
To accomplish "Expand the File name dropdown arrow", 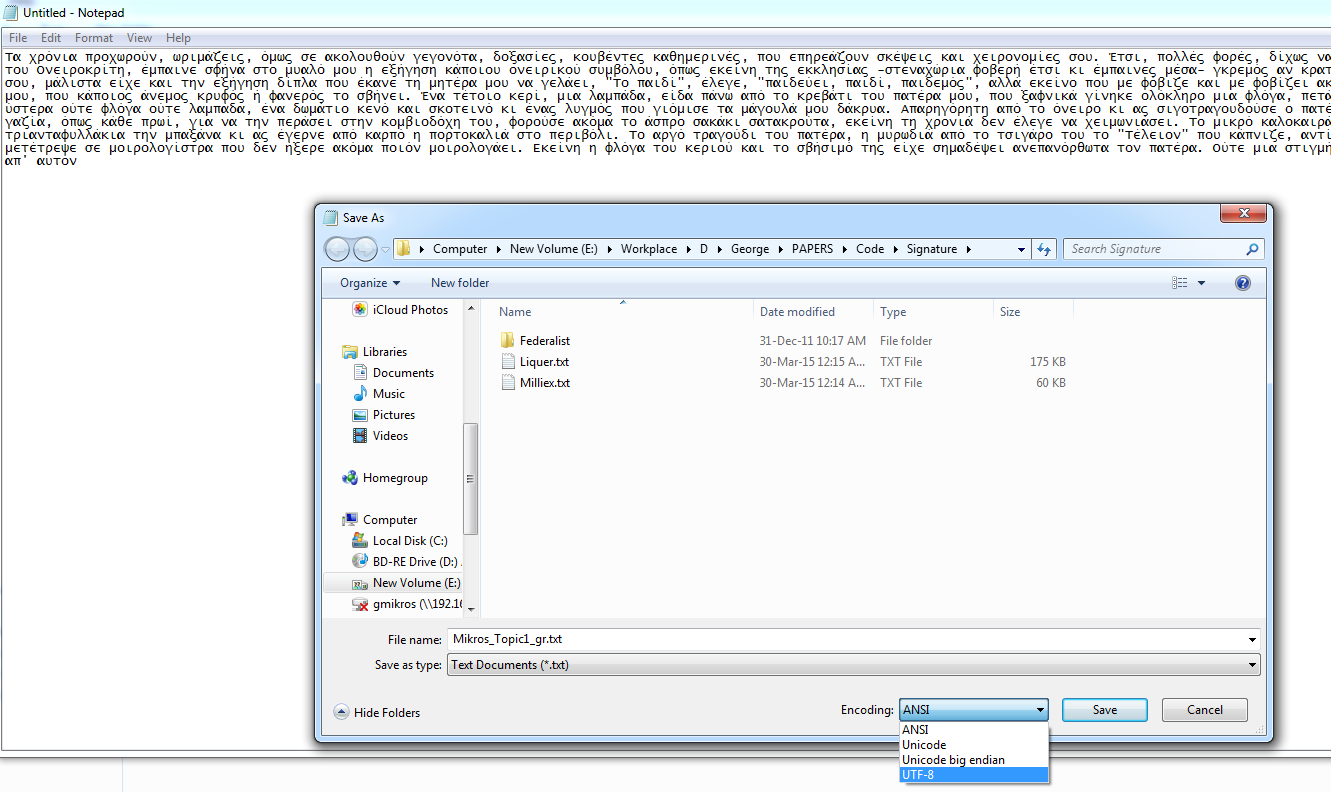I will tap(1253, 639).
